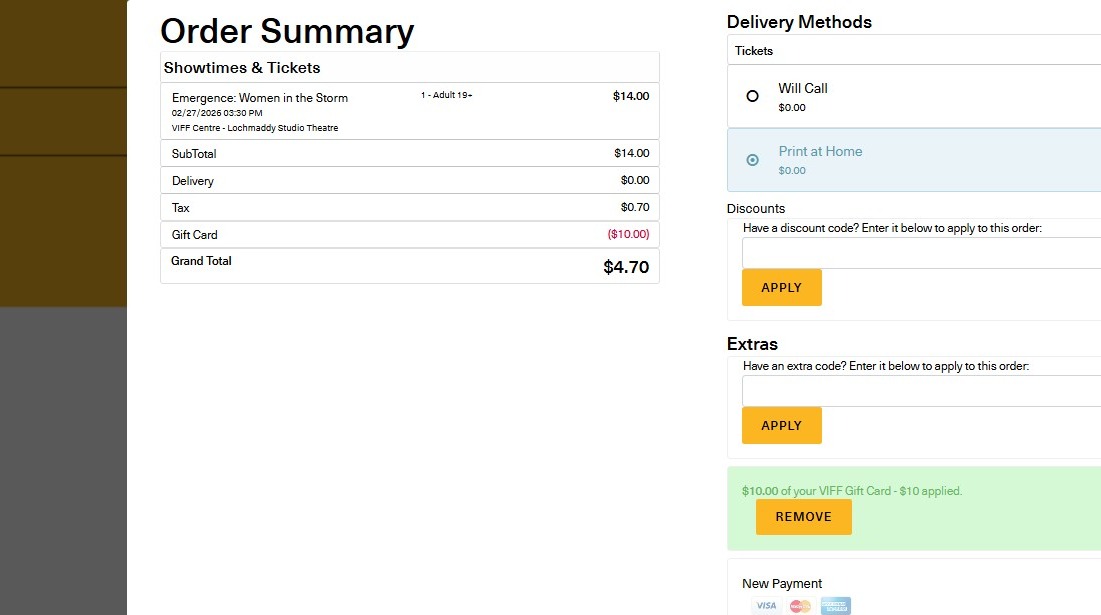Click the SubTotal row

[409, 153]
